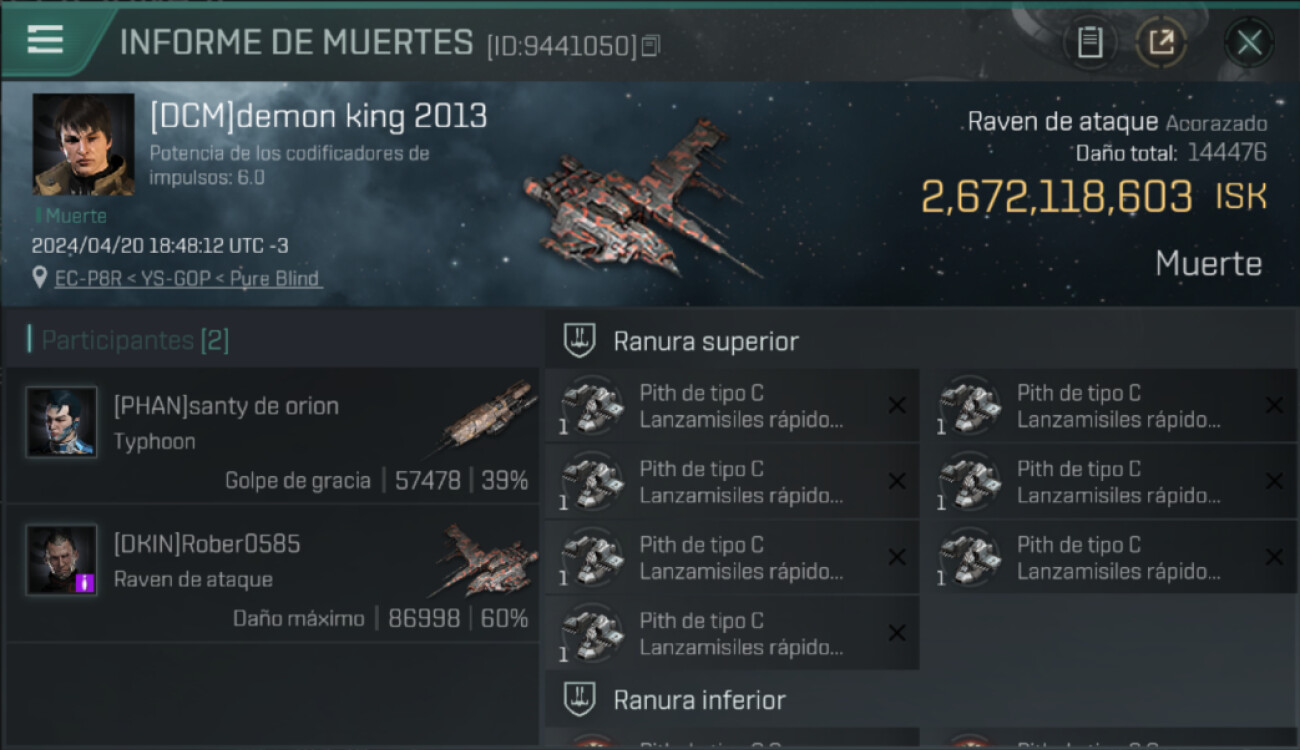Screen dimensions: 1300x750
Task: Click X on top-right Pith launcher
Action: tap(1274, 405)
